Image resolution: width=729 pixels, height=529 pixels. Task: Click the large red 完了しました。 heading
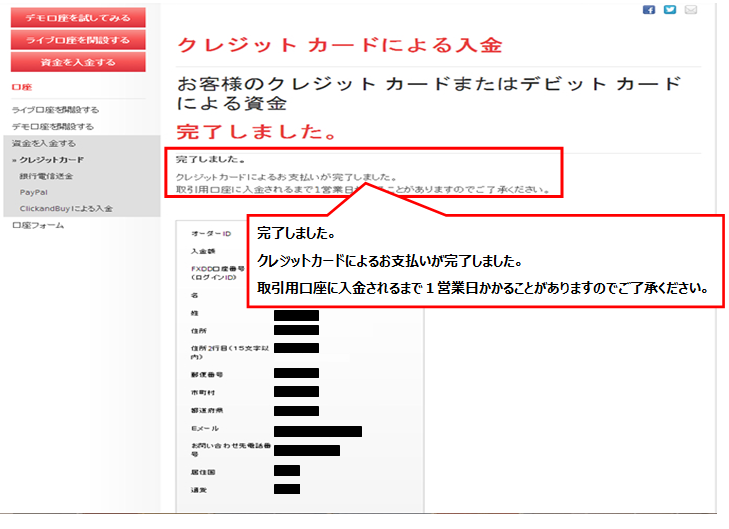[x=256, y=131]
